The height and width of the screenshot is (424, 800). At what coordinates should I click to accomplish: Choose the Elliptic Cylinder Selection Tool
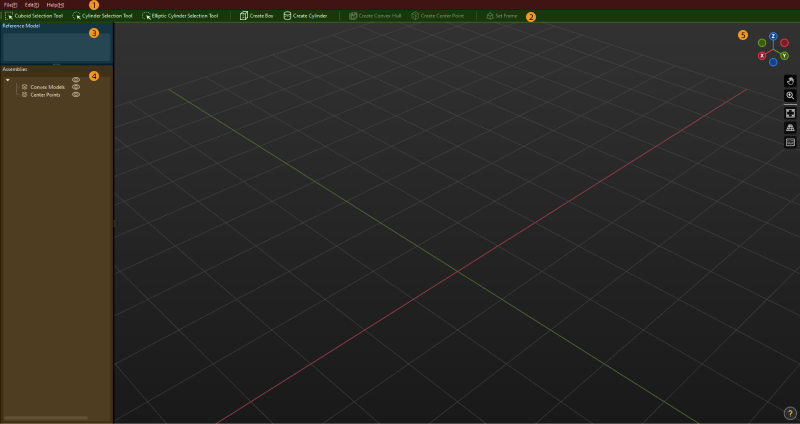tap(180, 16)
